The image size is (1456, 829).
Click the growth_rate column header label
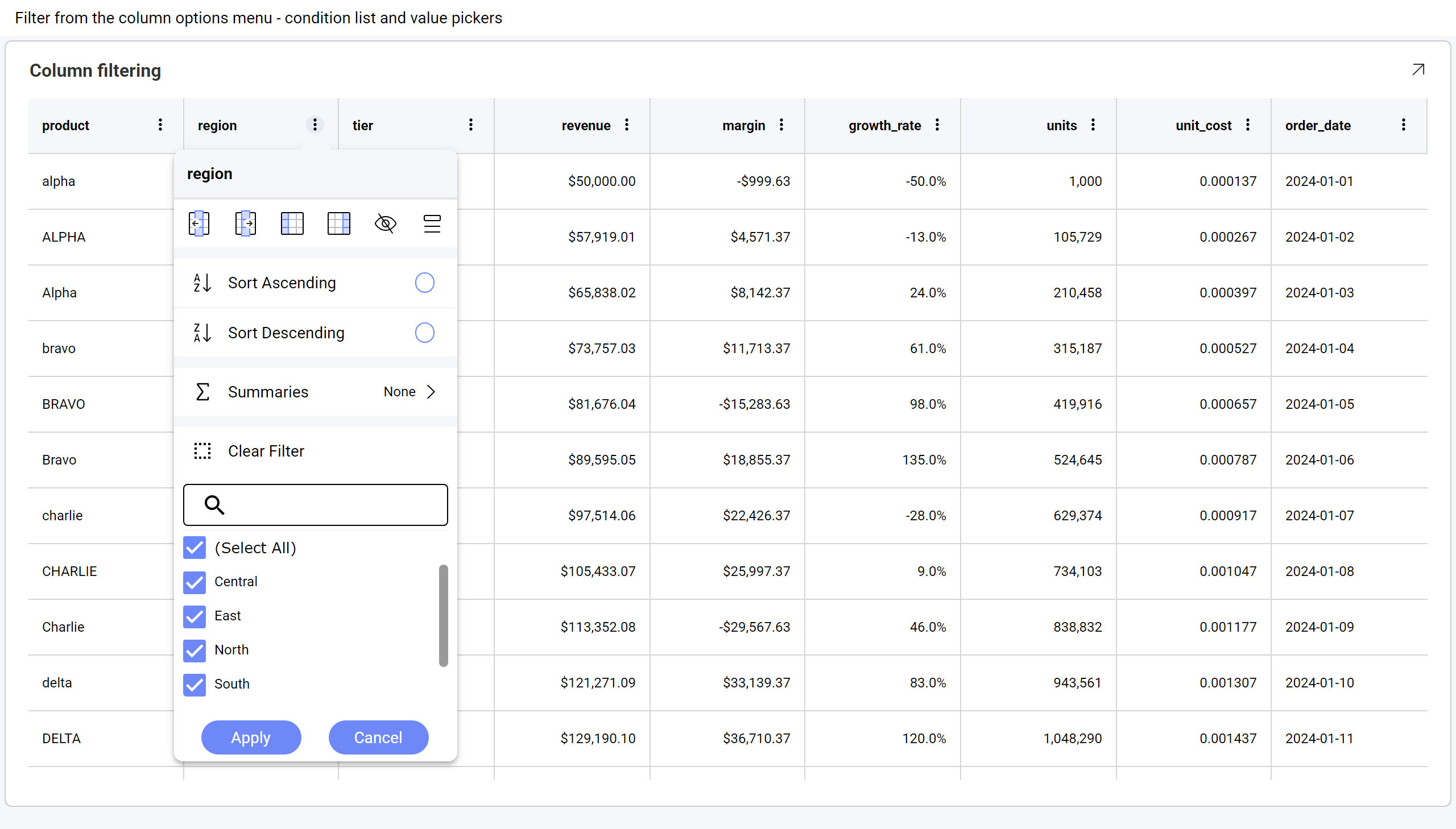tap(885, 125)
